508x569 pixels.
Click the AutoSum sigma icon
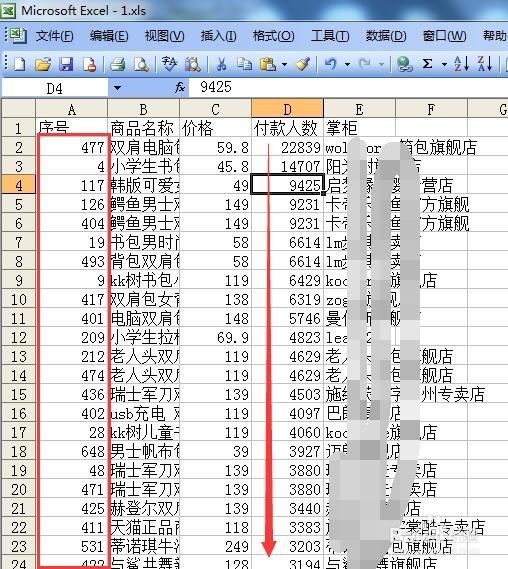(x=428, y=65)
